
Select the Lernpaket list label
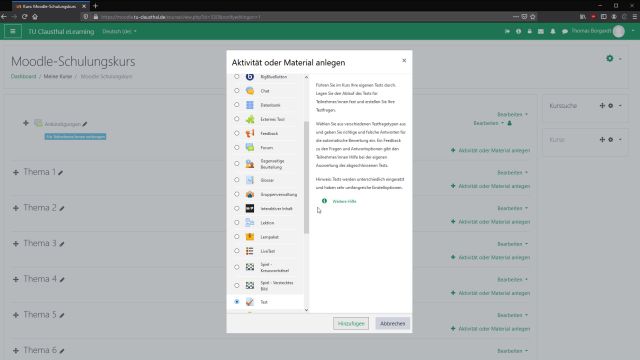(x=269, y=237)
